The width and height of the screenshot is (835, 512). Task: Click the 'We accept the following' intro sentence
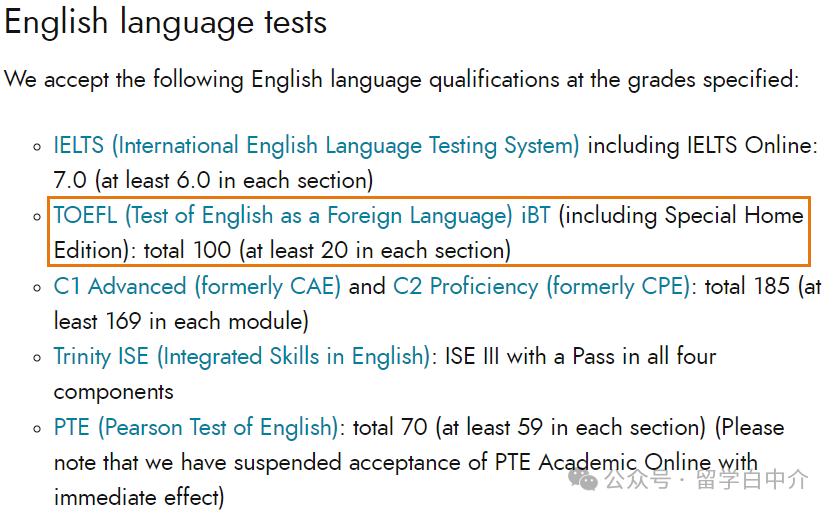click(x=402, y=80)
